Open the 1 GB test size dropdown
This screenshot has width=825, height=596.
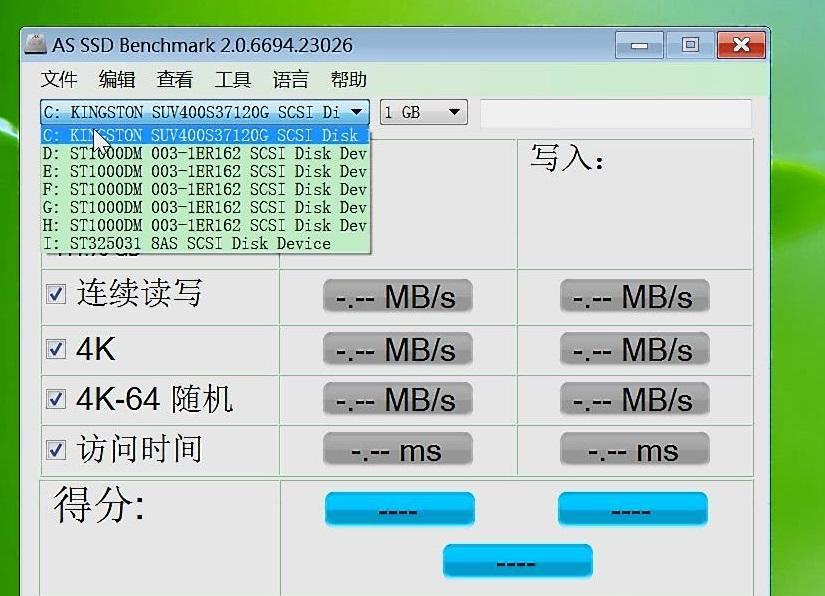coord(424,112)
